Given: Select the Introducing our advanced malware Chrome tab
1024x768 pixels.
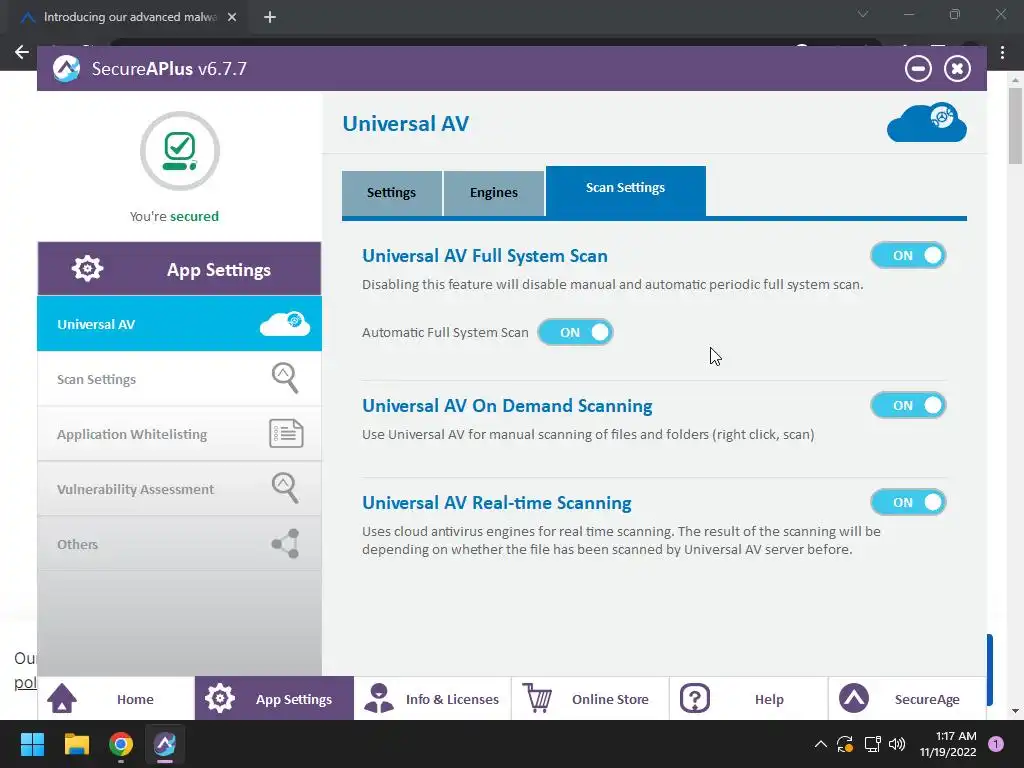Looking at the screenshot, I should (127, 17).
